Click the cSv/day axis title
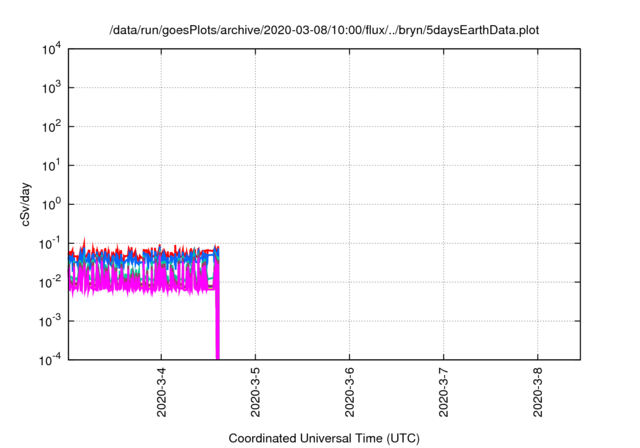 [25, 204]
